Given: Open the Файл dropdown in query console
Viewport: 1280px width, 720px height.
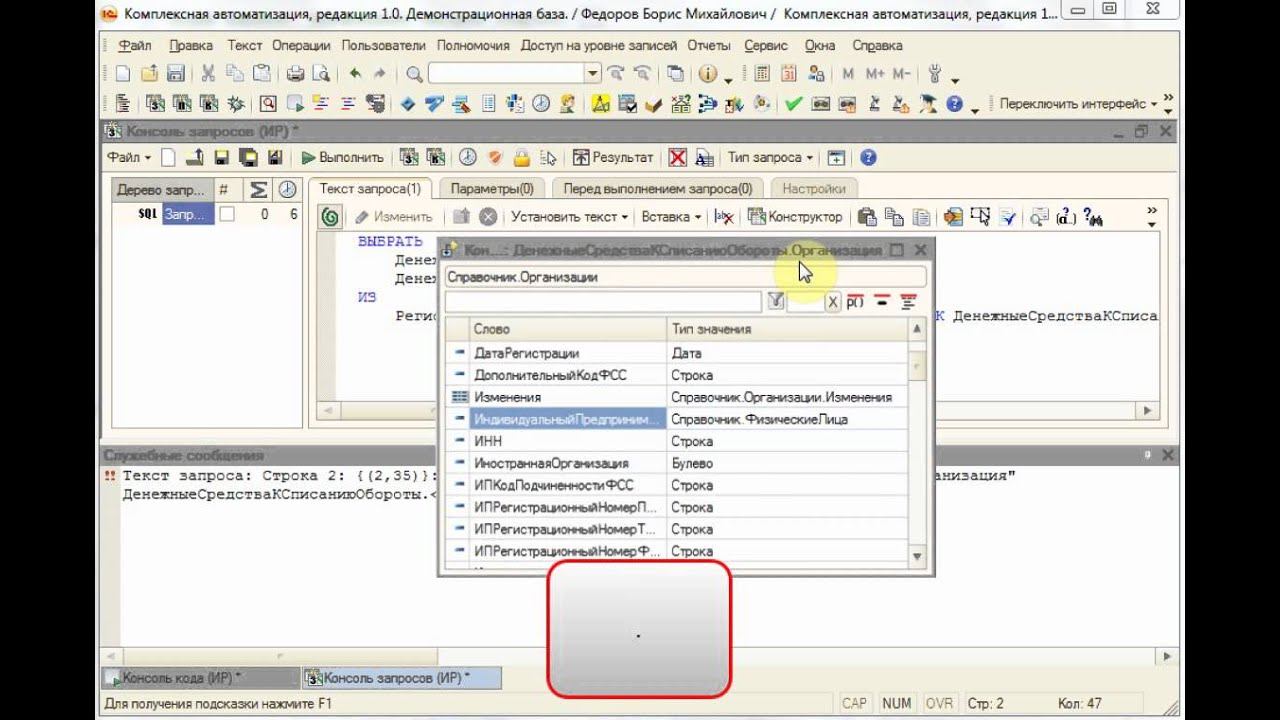Looking at the screenshot, I should [x=129, y=157].
